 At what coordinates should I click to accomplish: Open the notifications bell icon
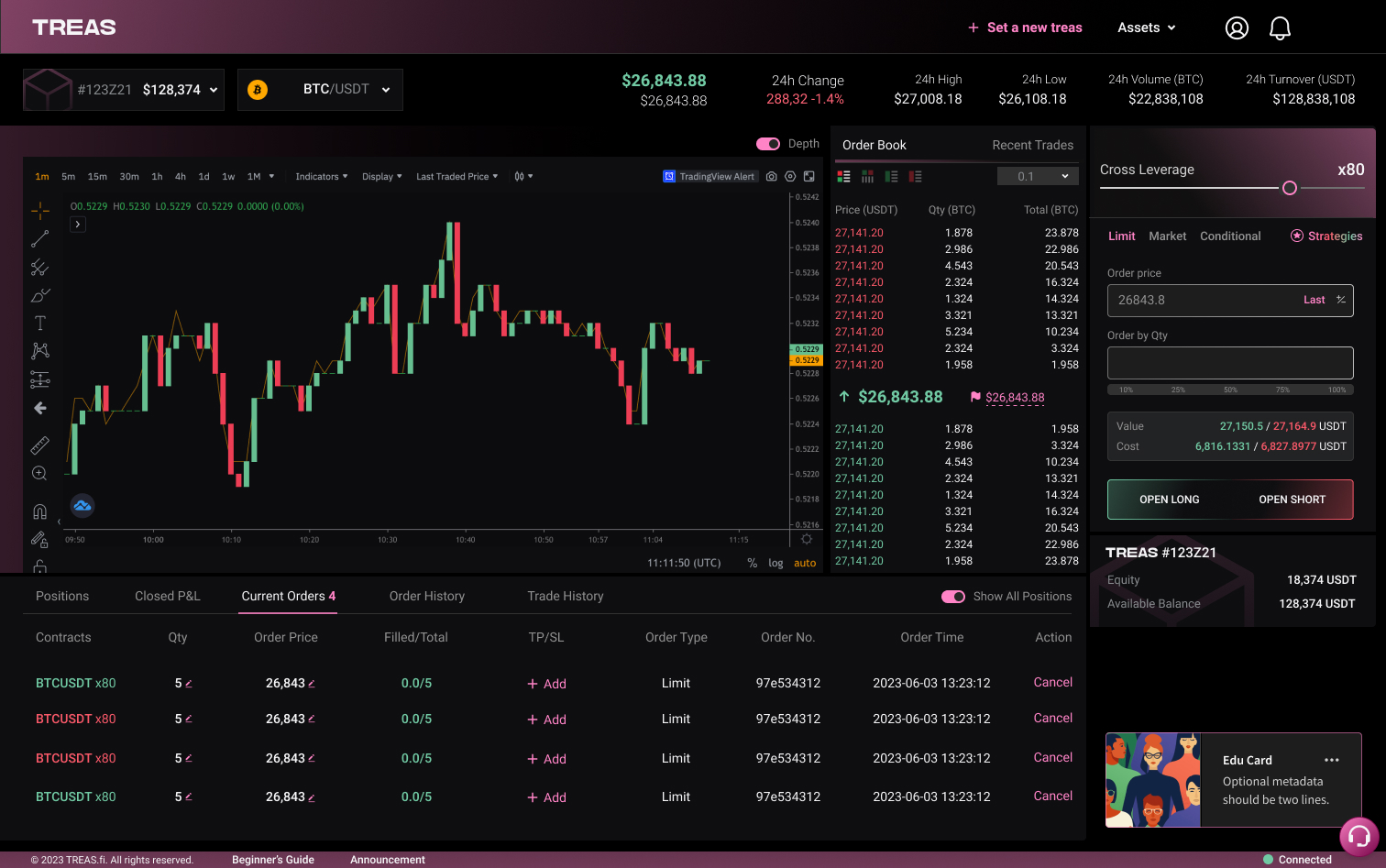(1280, 28)
